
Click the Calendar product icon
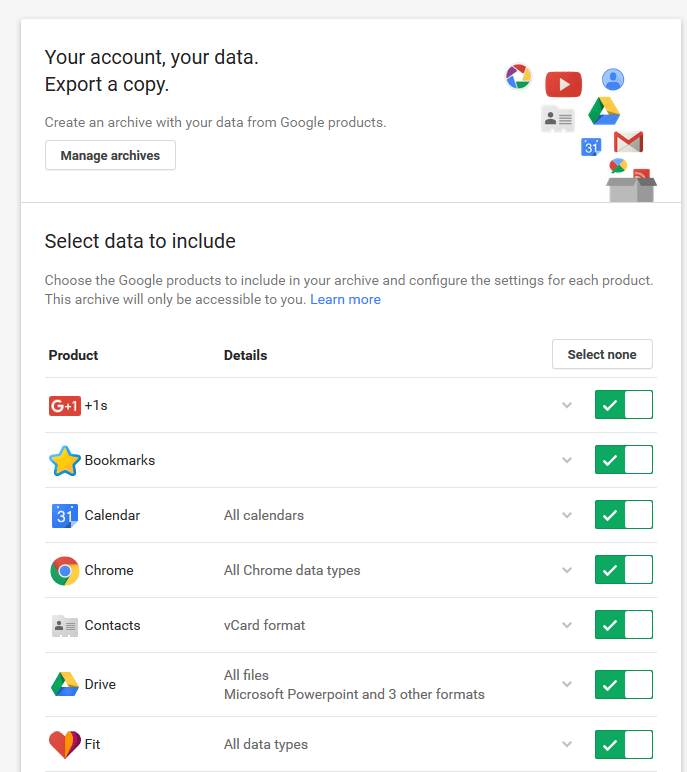[64, 516]
